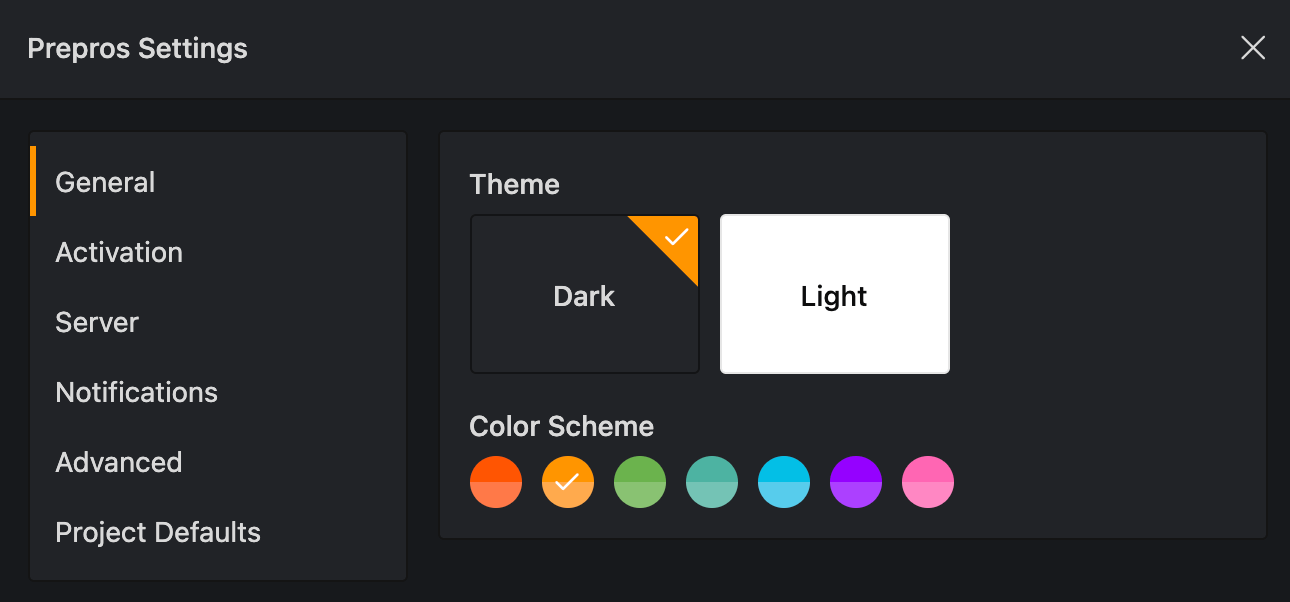This screenshot has height=602, width=1290.
Task: Select the Dark theme card
Action: click(x=585, y=294)
